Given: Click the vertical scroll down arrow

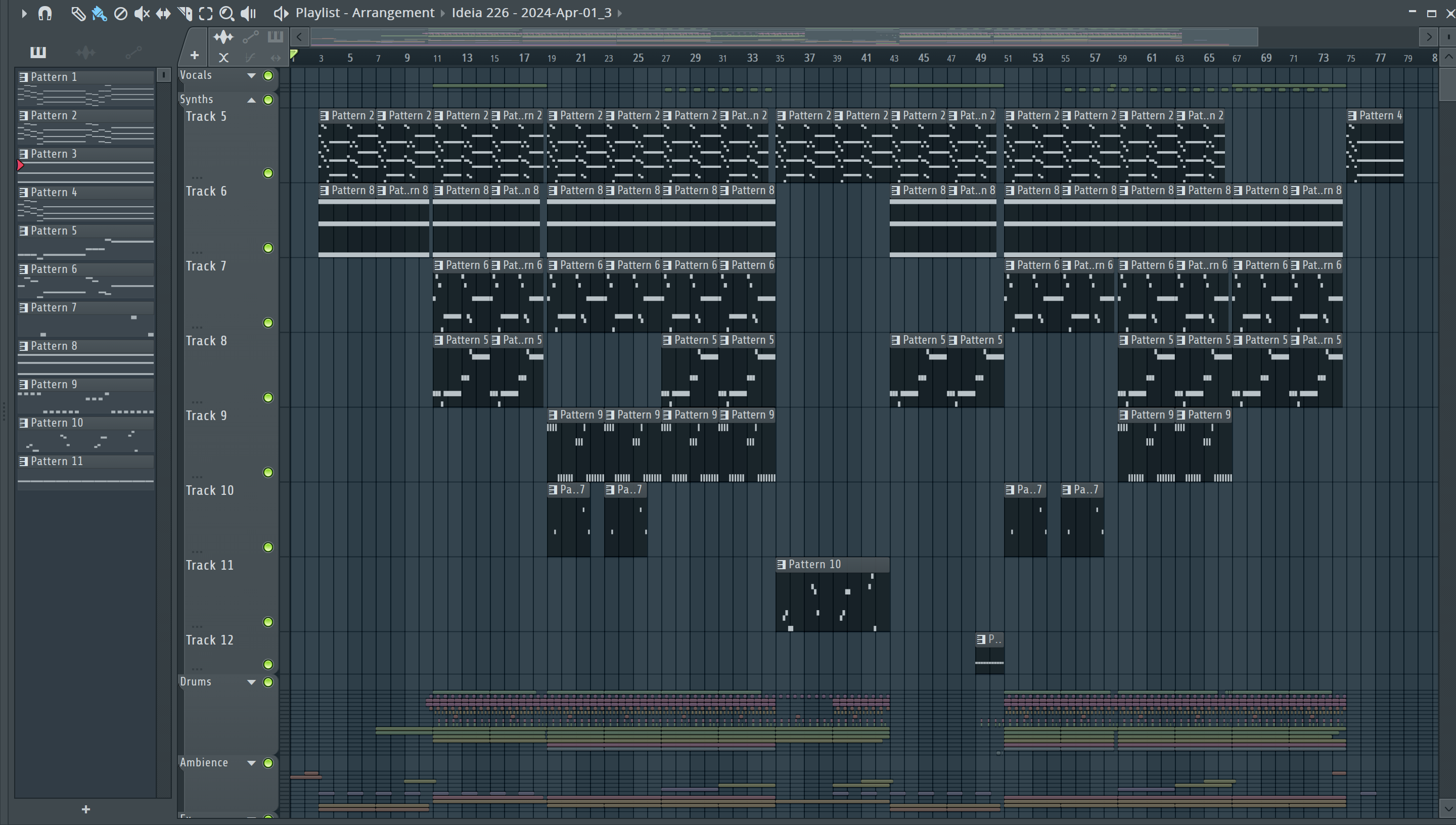Looking at the screenshot, I should click(1448, 808).
